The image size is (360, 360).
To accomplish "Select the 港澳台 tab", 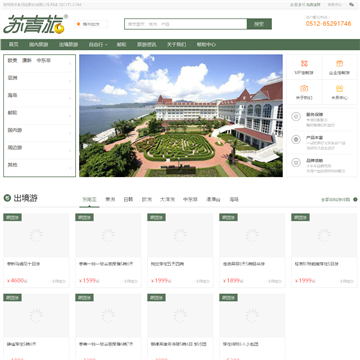I will click(213, 200).
